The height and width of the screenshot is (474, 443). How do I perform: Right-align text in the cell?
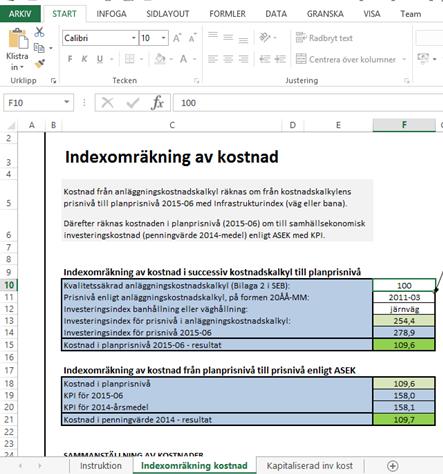point(243,59)
